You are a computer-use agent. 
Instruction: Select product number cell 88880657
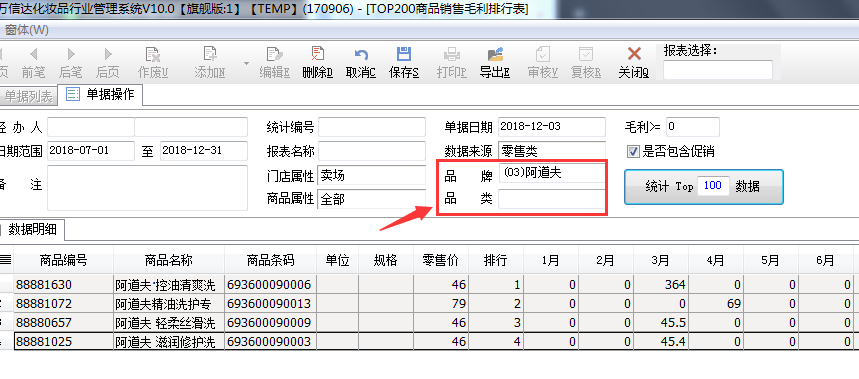(x=64, y=323)
